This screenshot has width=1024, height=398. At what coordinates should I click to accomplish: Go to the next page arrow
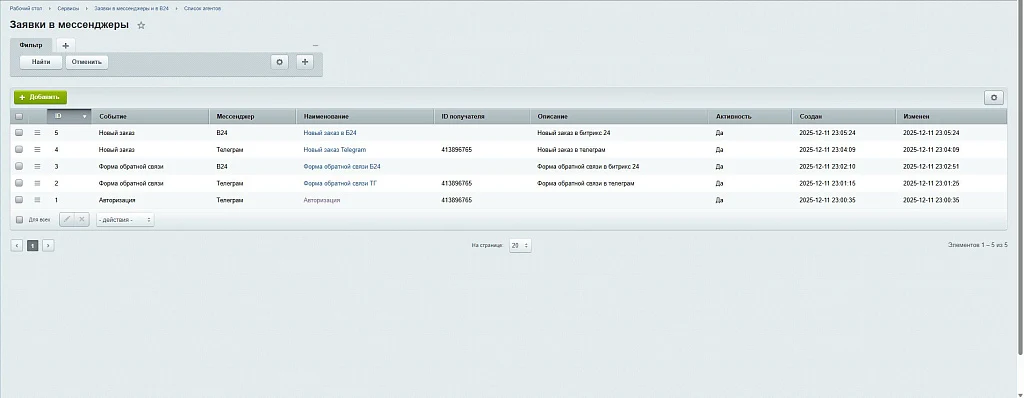pyautogui.click(x=48, y=246)
